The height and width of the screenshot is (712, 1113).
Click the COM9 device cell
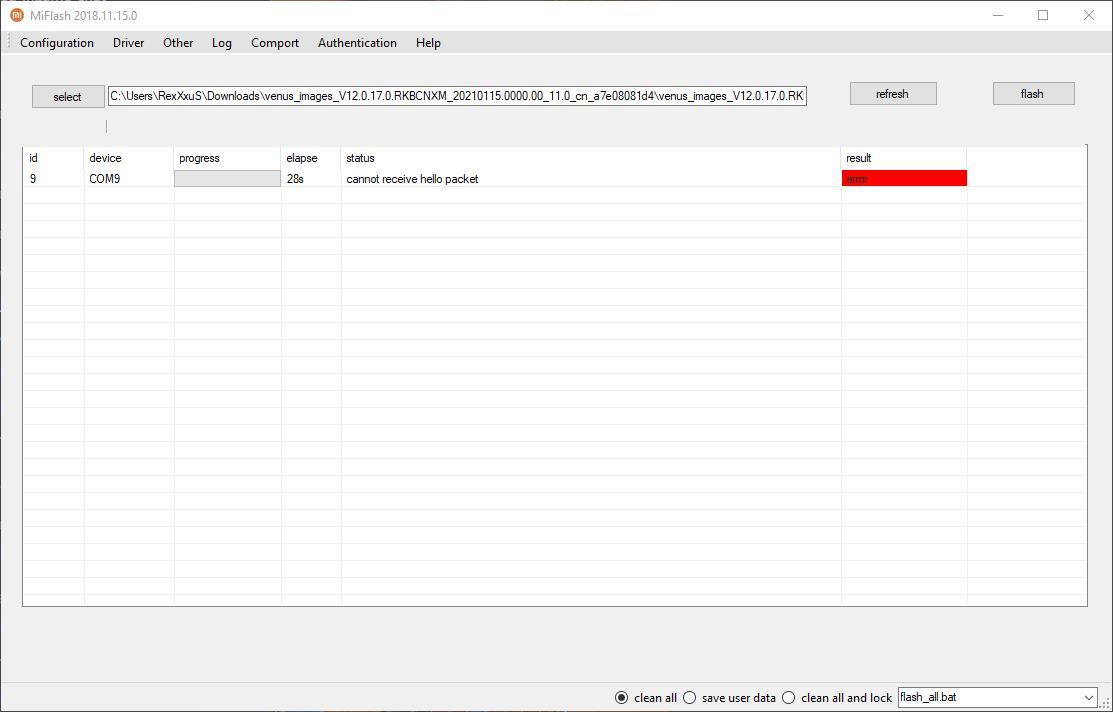pos(129,179)
